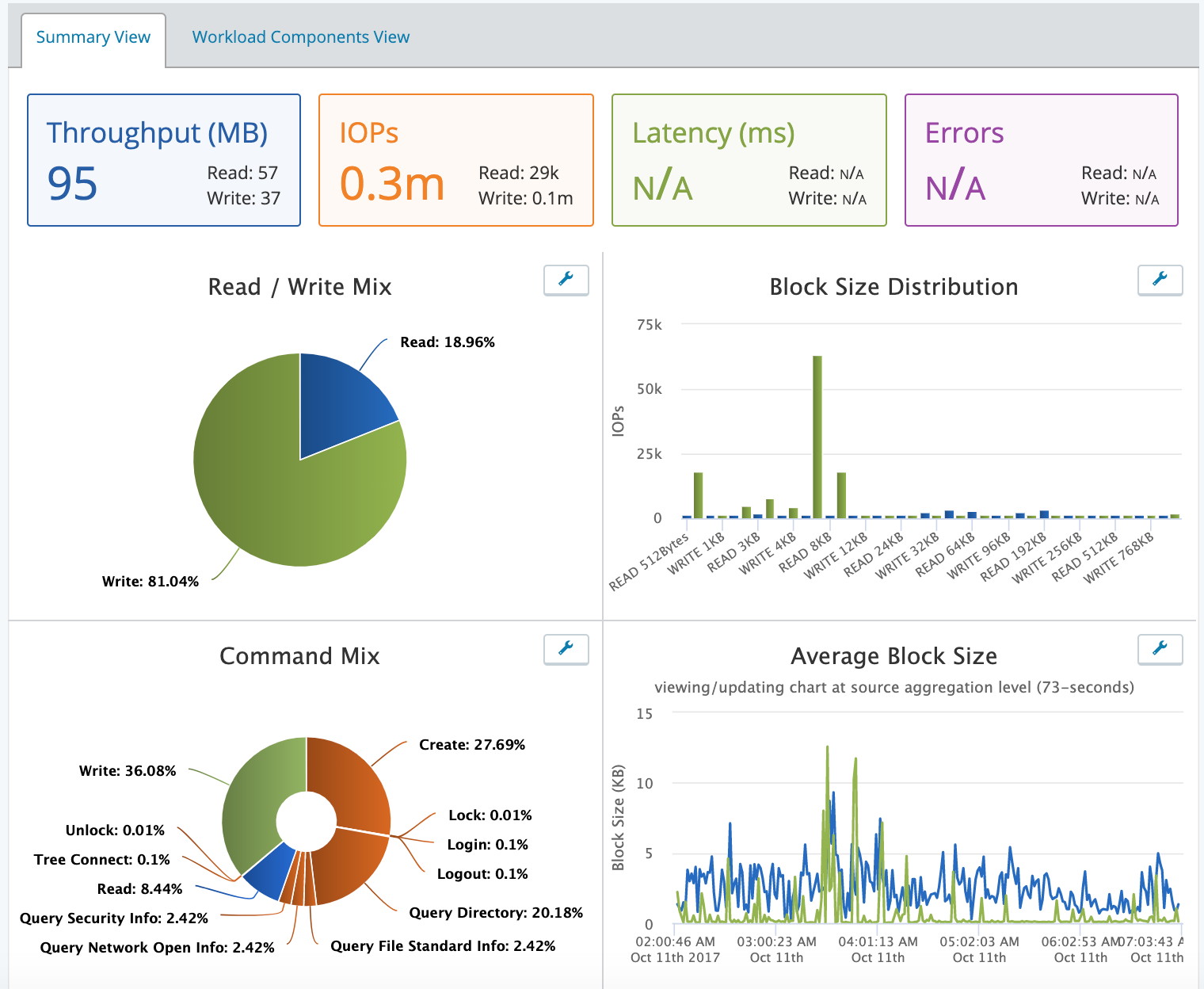This screenshot has width=1204, height=989.
Task: Click the IOPs value 0.3m
Action: click(392, 183)
